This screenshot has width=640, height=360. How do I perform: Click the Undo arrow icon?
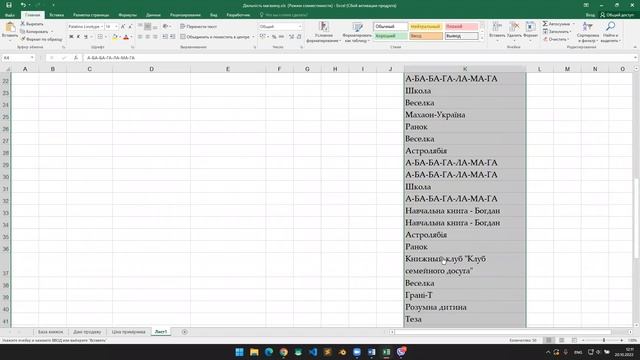[23, 5]
